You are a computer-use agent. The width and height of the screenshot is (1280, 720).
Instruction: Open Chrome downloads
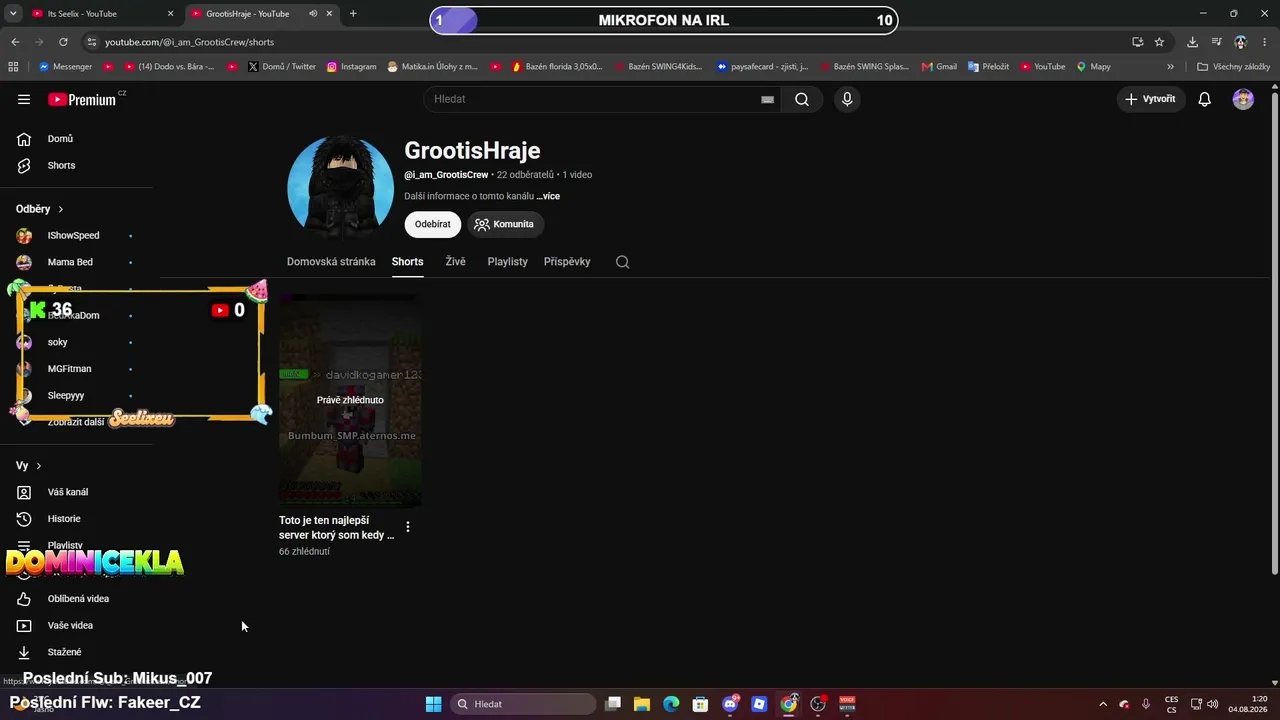coord(1192,42)
